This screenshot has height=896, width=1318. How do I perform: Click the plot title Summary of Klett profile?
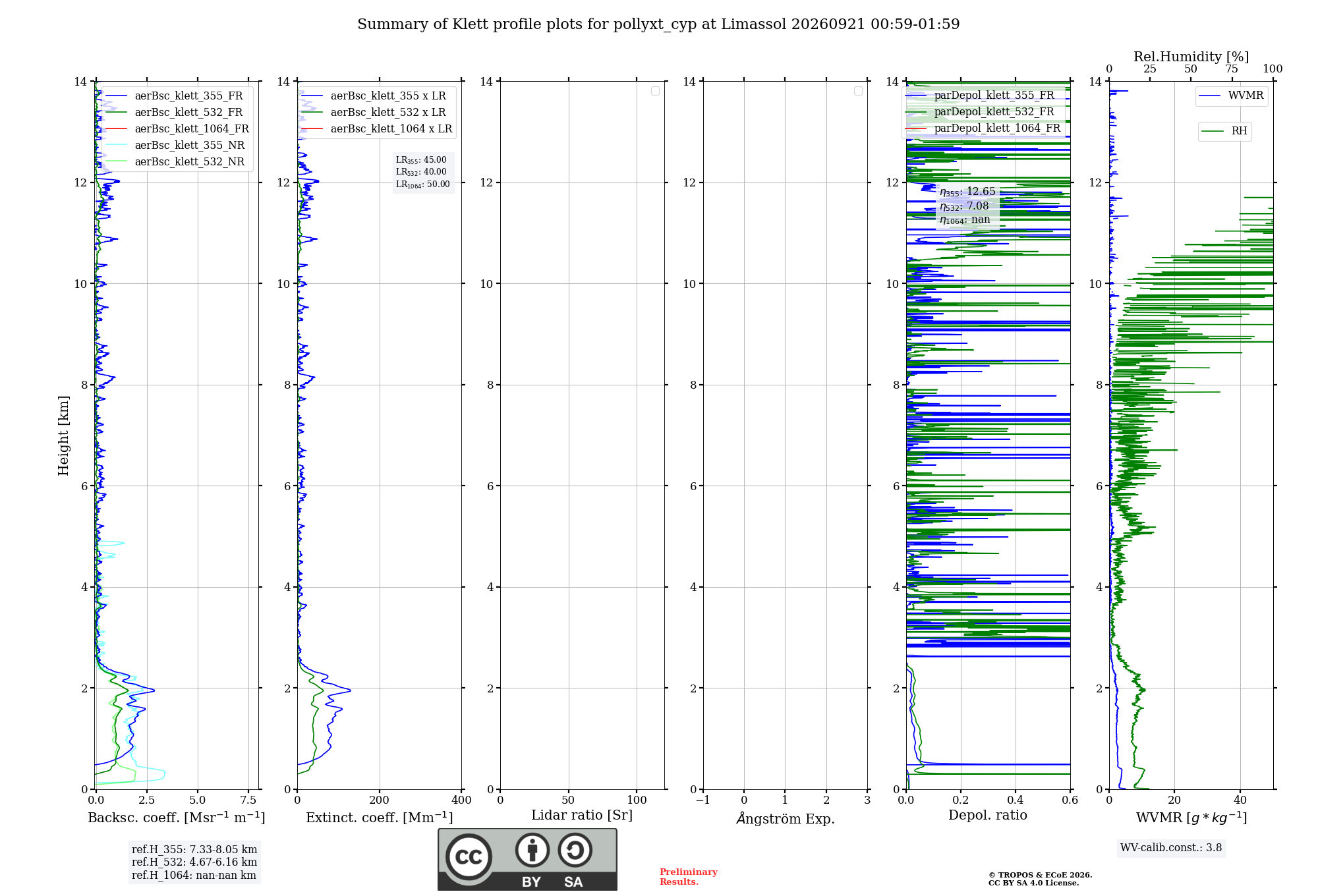658,24
